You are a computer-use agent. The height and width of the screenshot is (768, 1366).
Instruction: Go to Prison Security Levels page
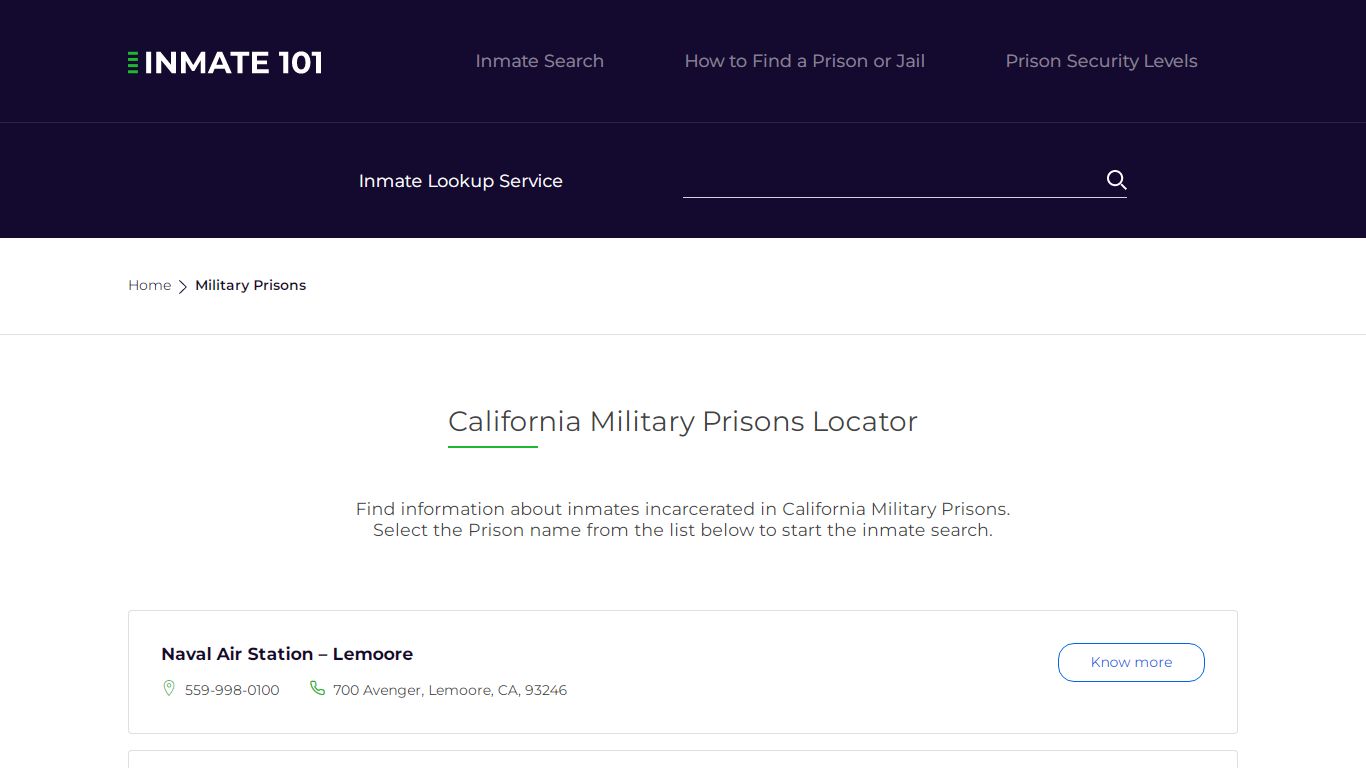1101,61
